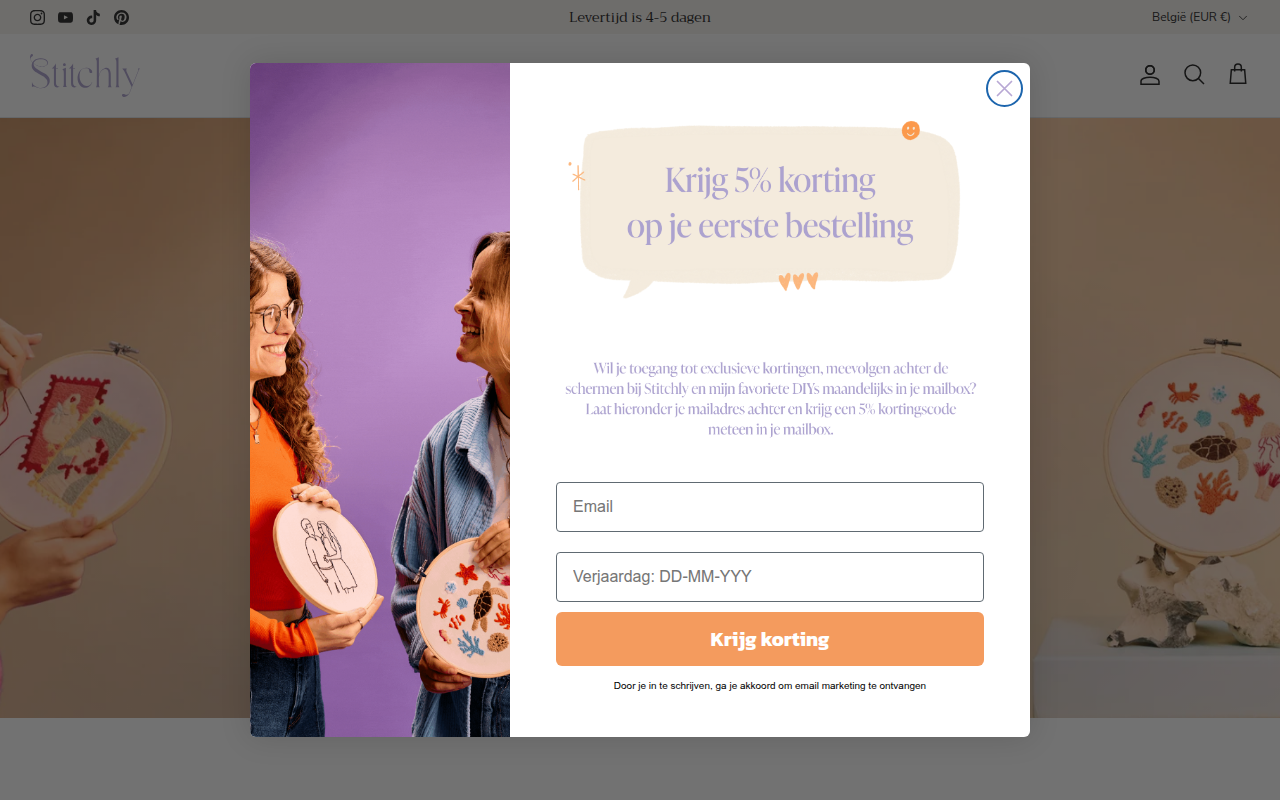Open the Instagram social link

pos(37,17)
